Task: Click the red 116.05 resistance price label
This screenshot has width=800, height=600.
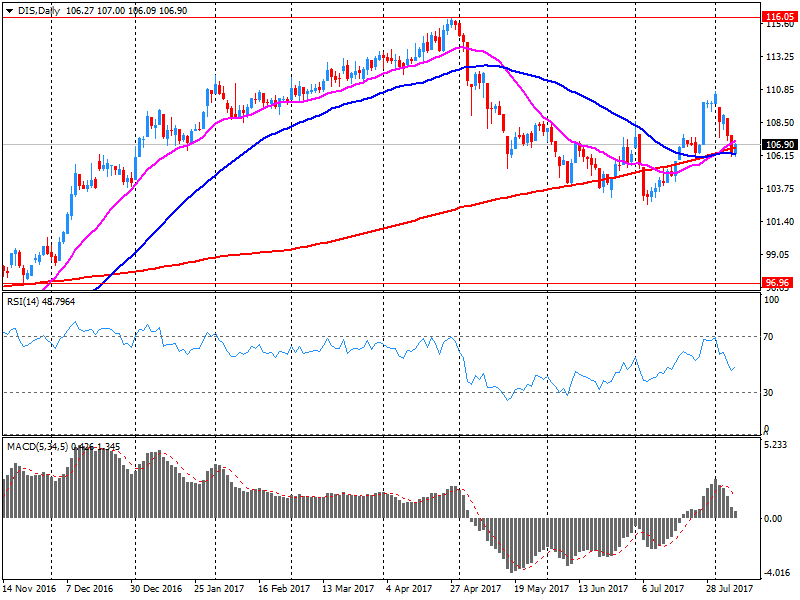Action: tap(780, 17)
